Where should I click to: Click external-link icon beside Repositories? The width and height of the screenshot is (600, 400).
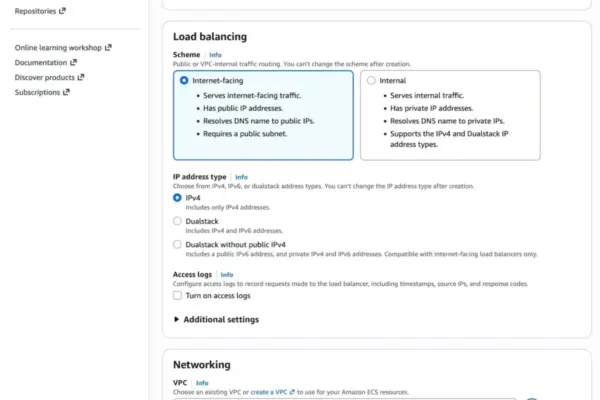(x=62, y=11)
